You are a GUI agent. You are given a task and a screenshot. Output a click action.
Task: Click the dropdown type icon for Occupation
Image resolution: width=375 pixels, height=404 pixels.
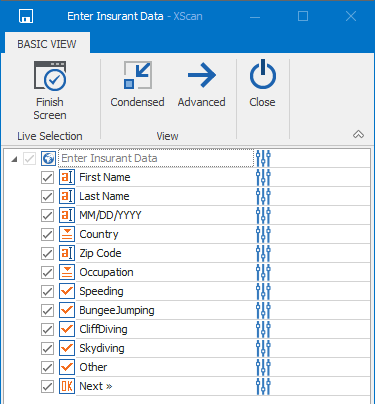tap(67, 272)
